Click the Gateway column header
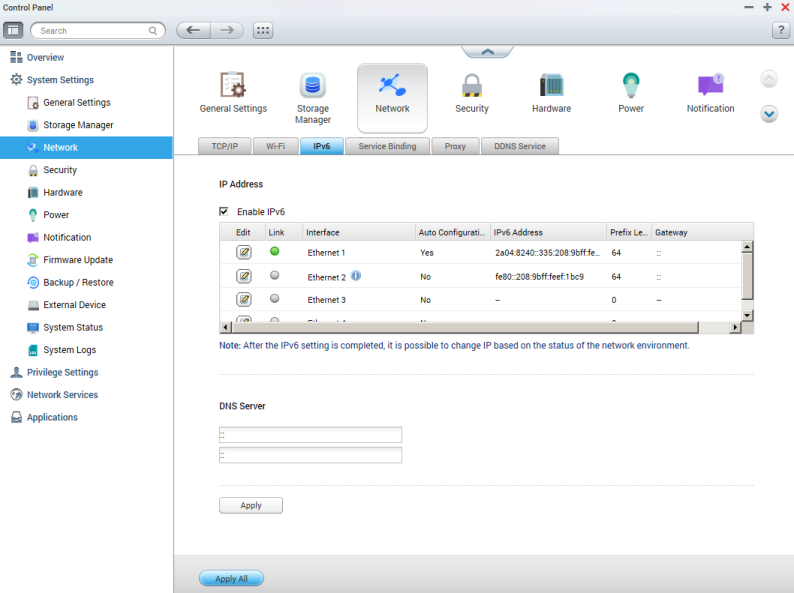This screenshot has width=794, height=593. click(702, 232)
